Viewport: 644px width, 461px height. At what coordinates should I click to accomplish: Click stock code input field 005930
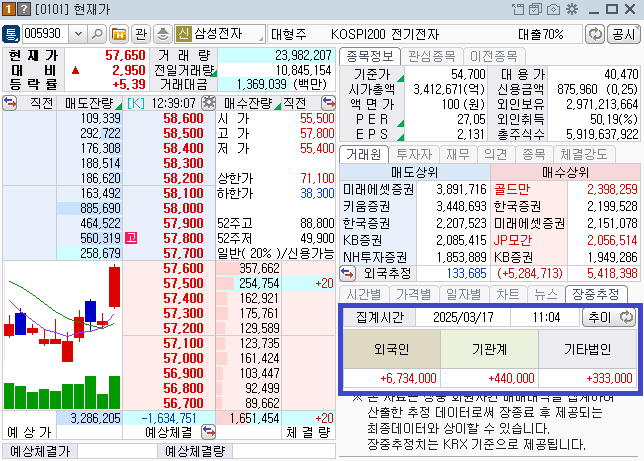45,34
